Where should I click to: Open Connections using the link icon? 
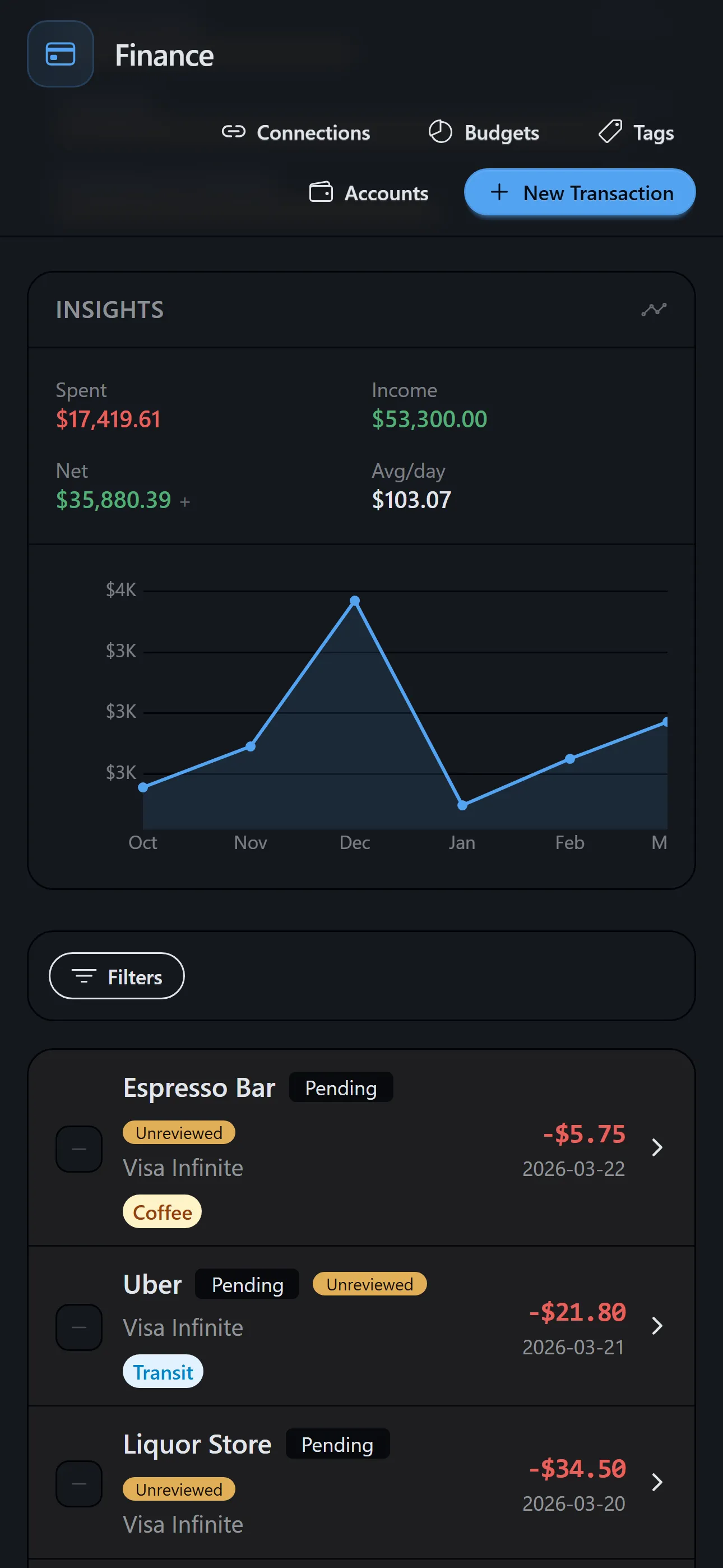click(x=234, y=131)
